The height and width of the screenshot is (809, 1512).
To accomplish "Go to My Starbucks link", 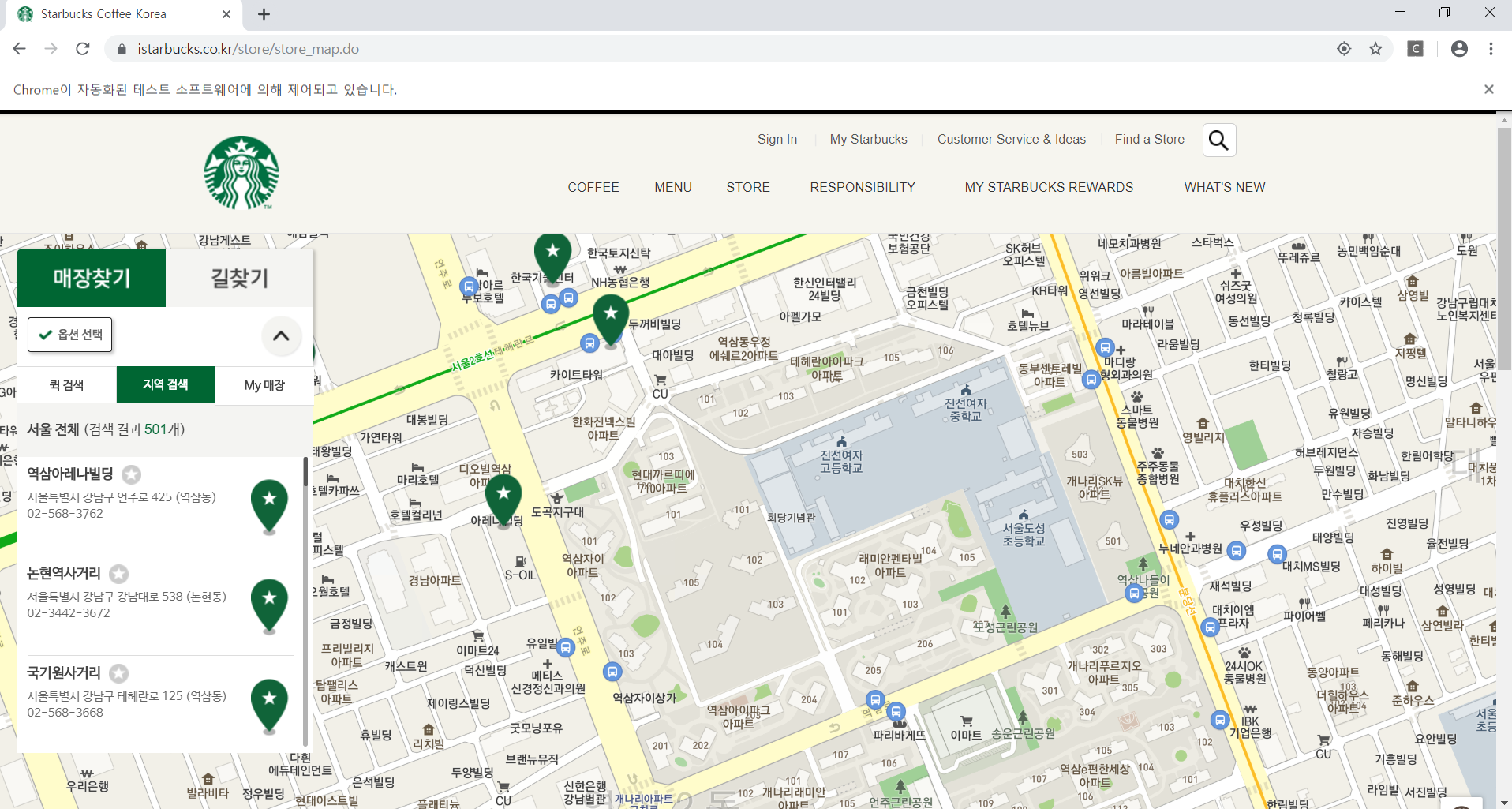I will tap(869, 140).
